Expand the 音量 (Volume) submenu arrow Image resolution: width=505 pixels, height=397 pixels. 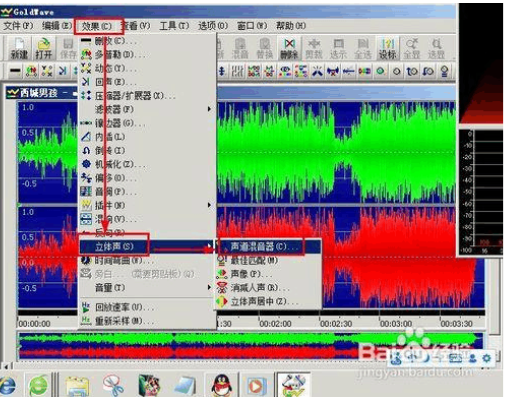point(209,287)
